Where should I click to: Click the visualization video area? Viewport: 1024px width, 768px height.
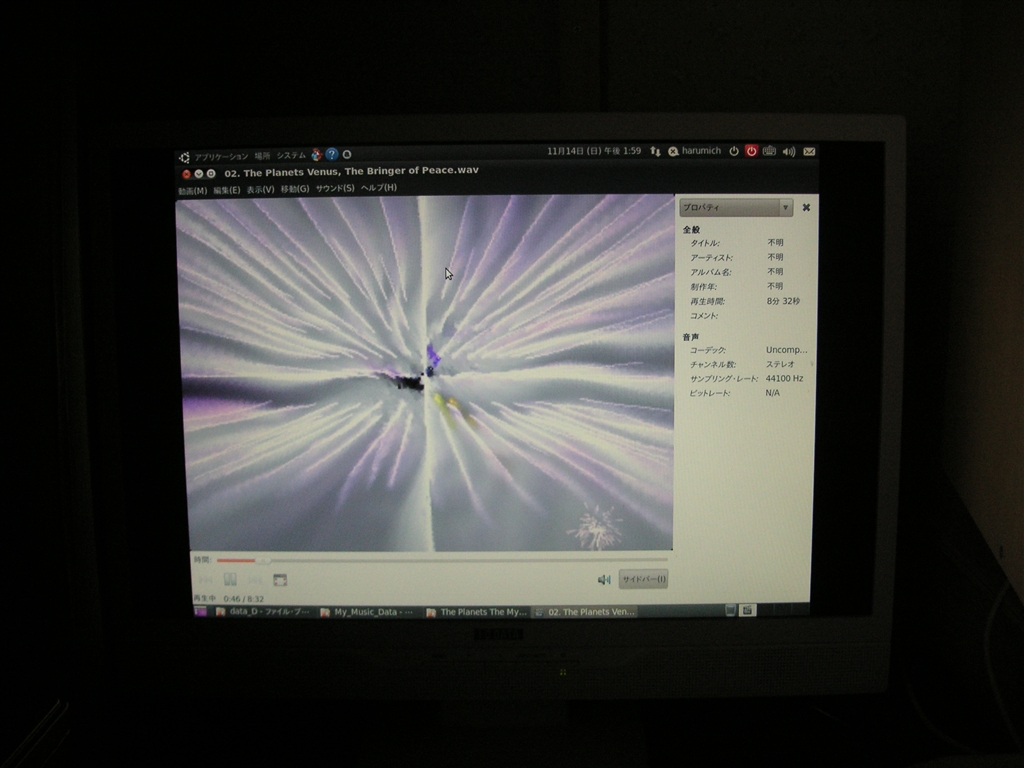pyautogui.click(x=425, y=374)
